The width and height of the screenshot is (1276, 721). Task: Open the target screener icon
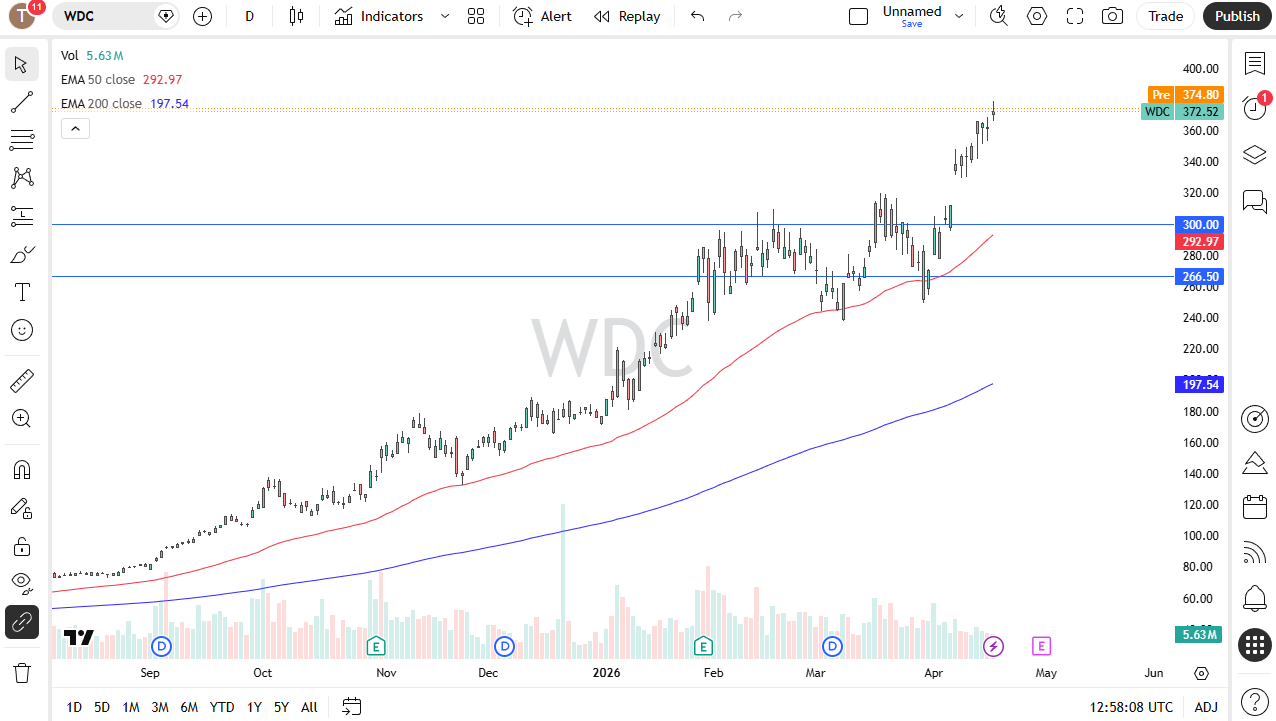[x=1255, y=418]
